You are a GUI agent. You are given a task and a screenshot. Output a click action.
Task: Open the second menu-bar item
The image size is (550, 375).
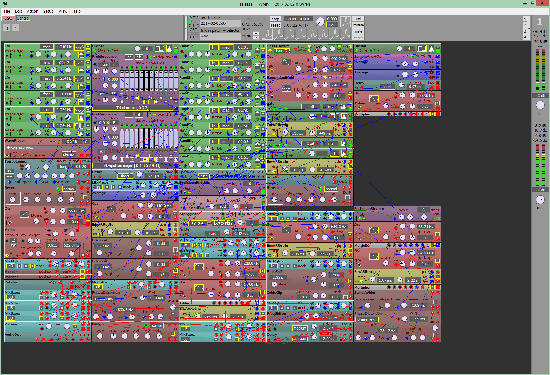(x=19, y=11)
